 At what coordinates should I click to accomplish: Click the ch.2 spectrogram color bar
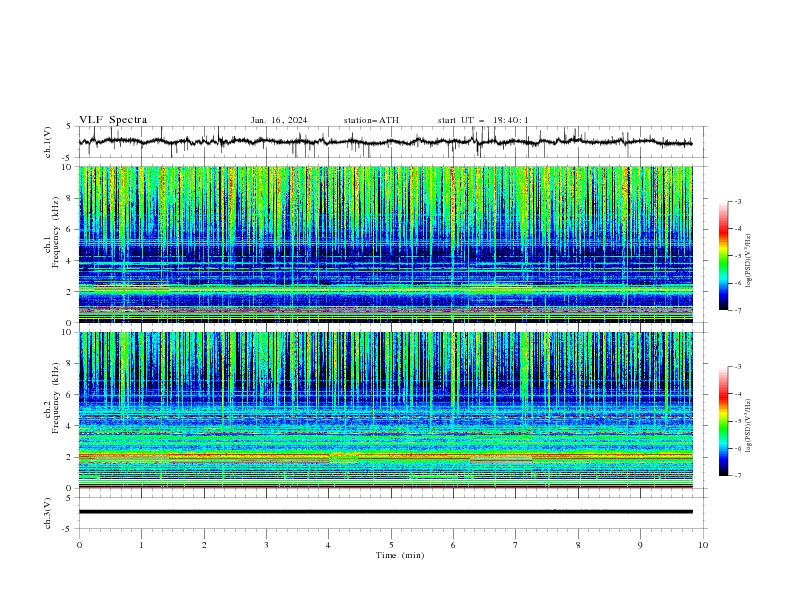pos(724,421)
